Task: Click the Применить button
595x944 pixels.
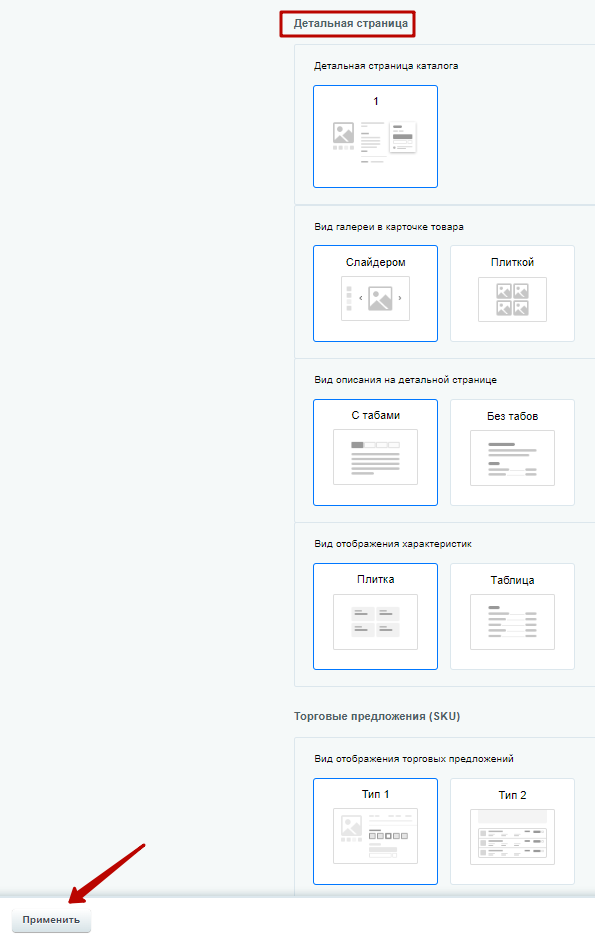Action: click(x=51, y=920)
